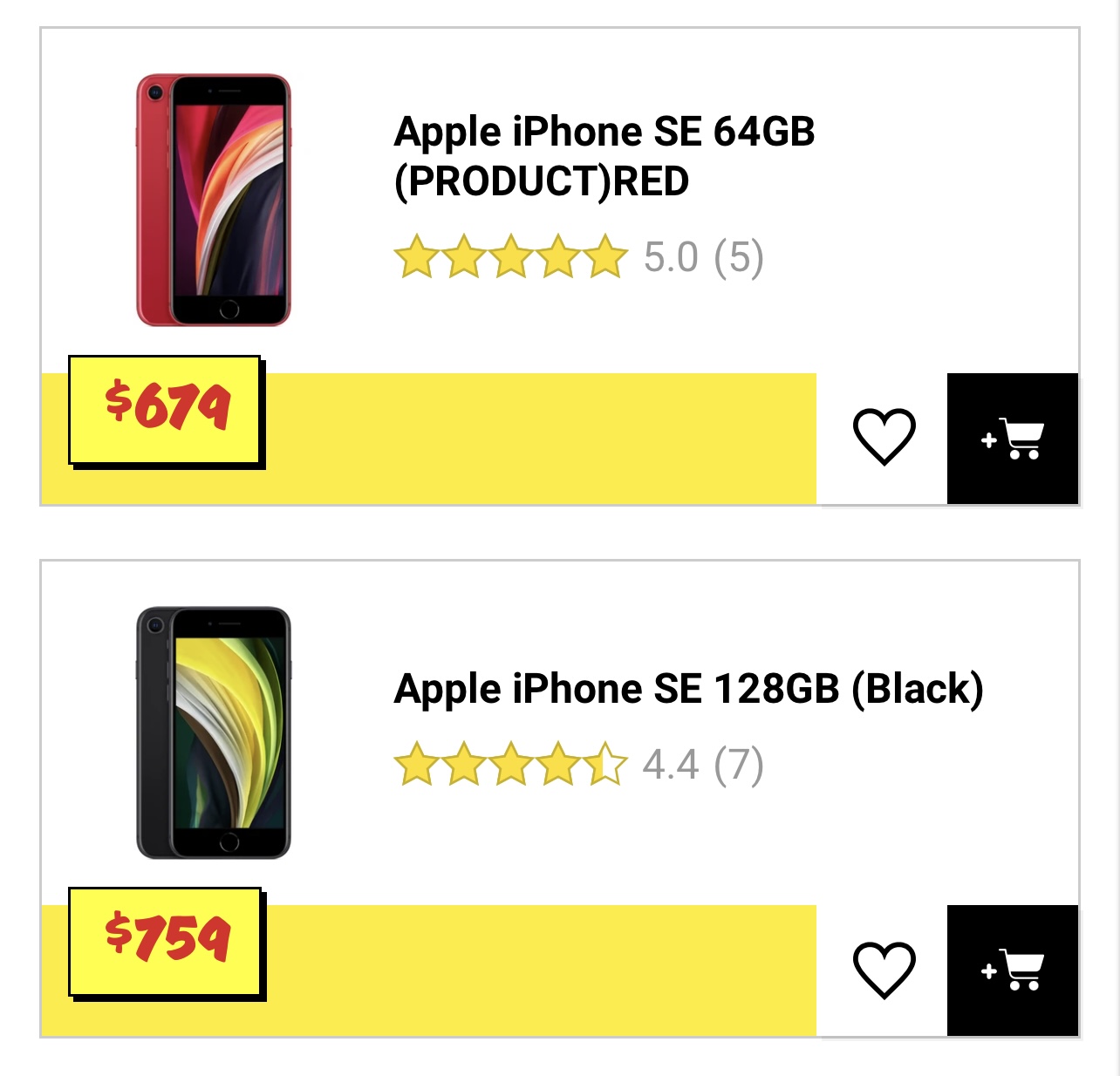Click the 4.4 rating score

pyautogui.click(x=670, y=765)
